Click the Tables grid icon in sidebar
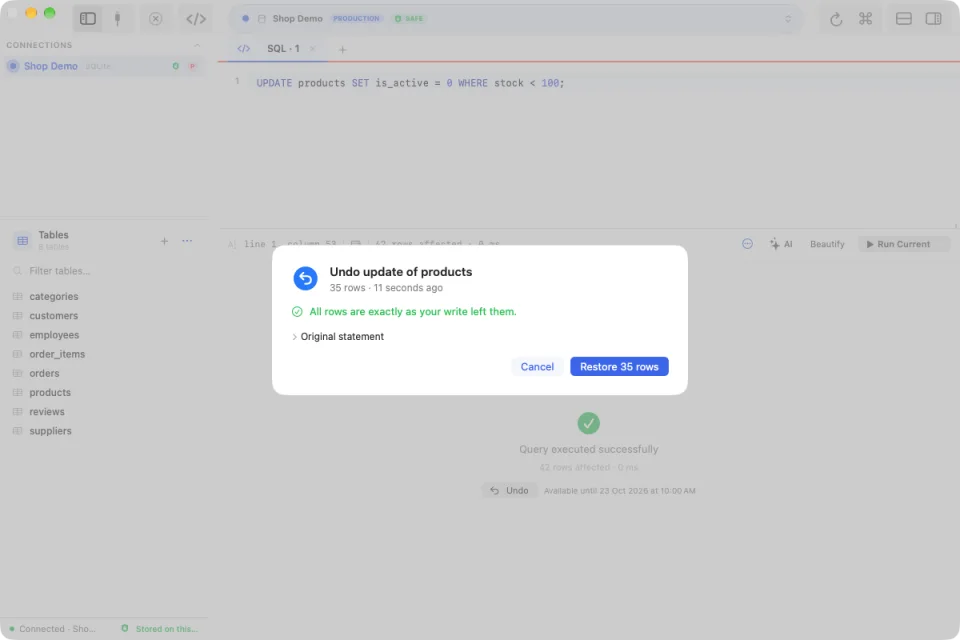The image size is (960, 640). (23, 241)
